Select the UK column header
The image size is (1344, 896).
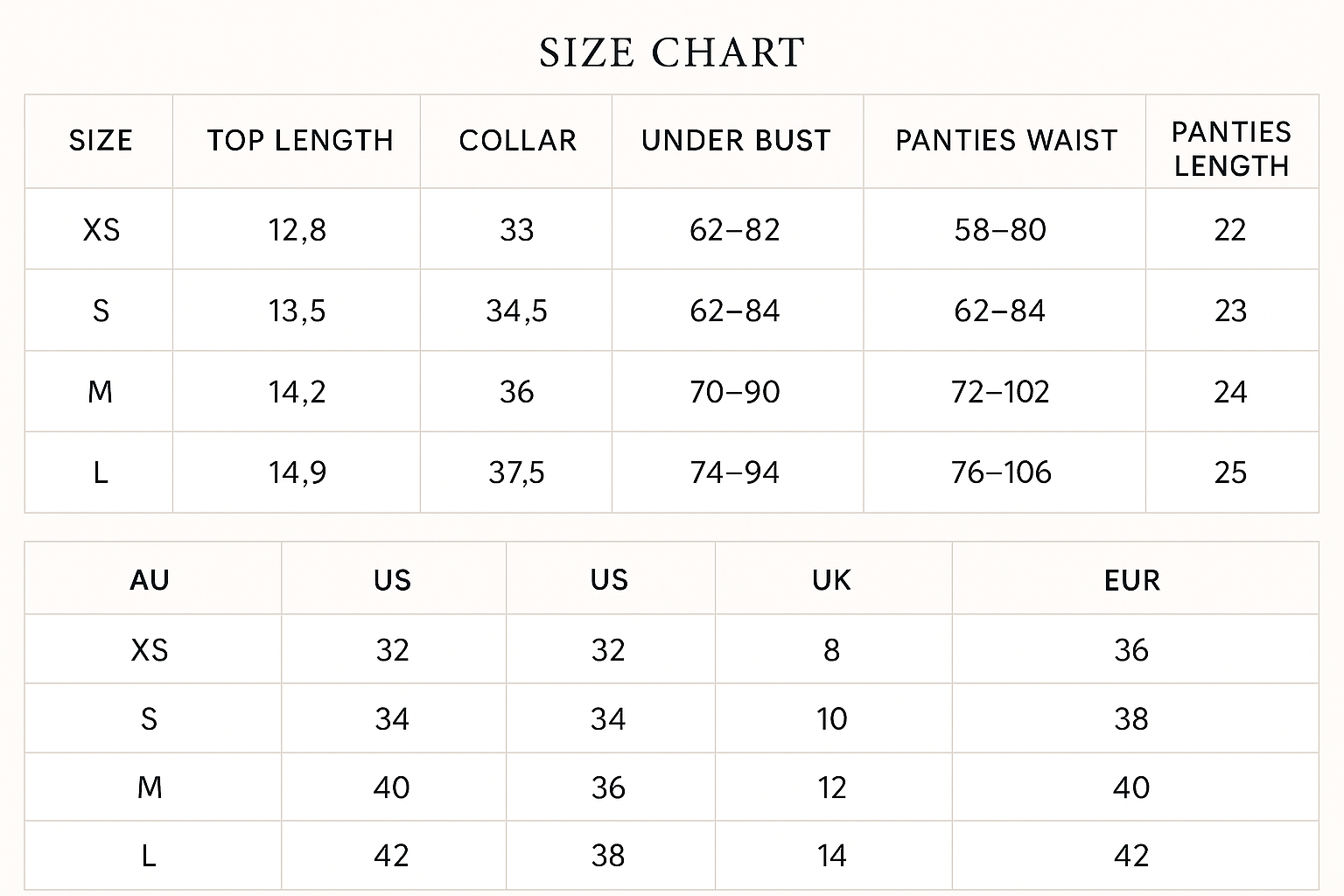pyautogui.click(x=831, y=580)
